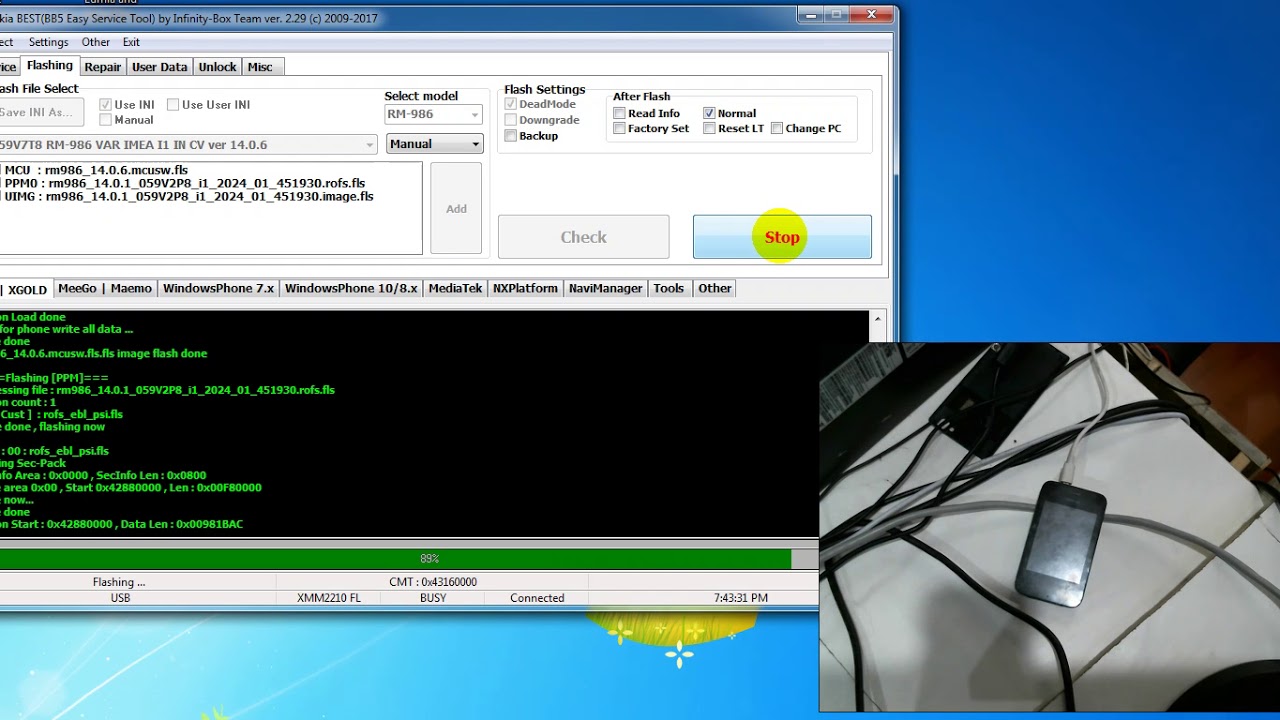The width and height of the screenshot is (1280, 720).
Task: Click the Stop button
Action: point(782,237)
